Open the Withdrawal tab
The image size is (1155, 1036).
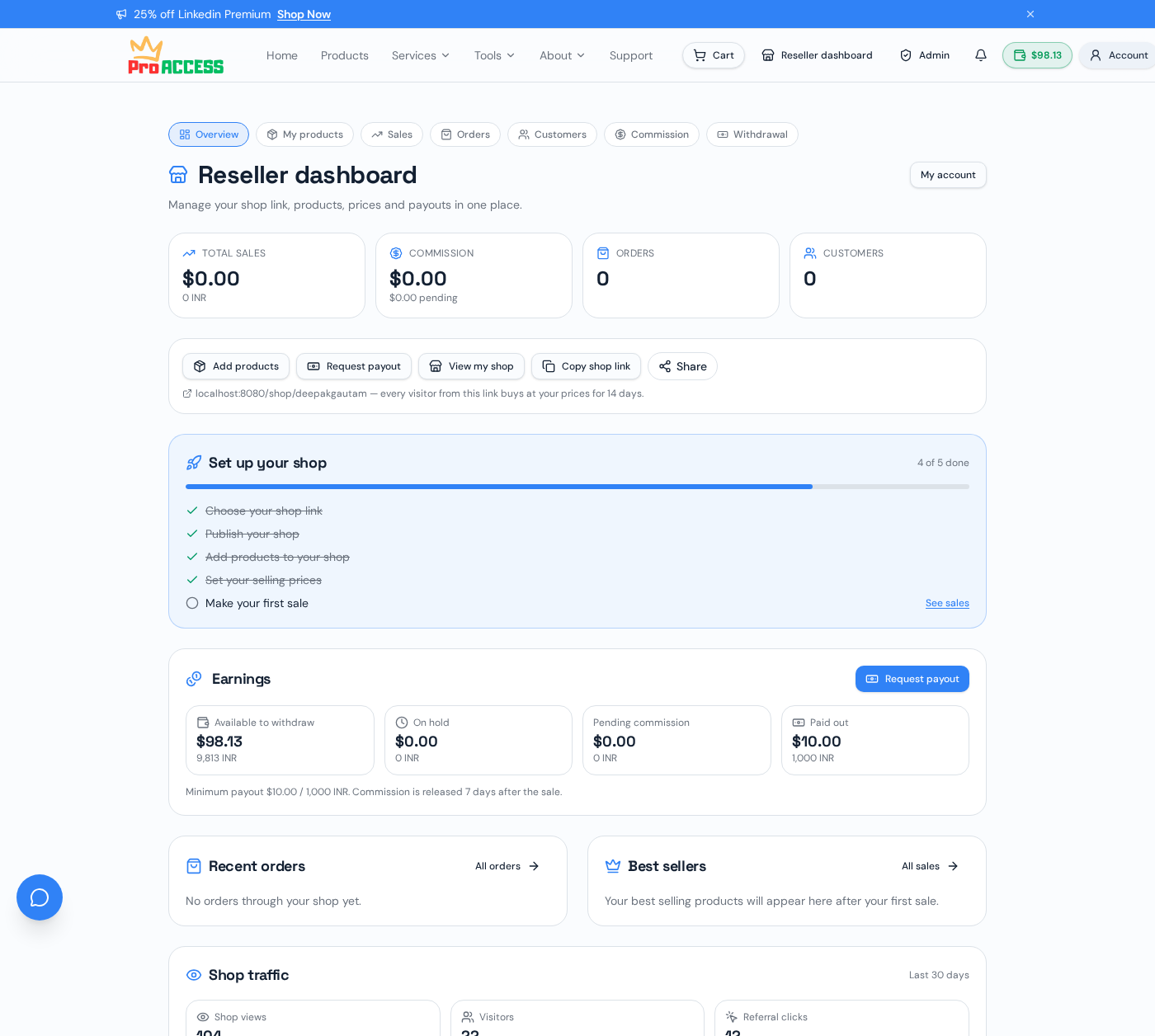(752, 134)
